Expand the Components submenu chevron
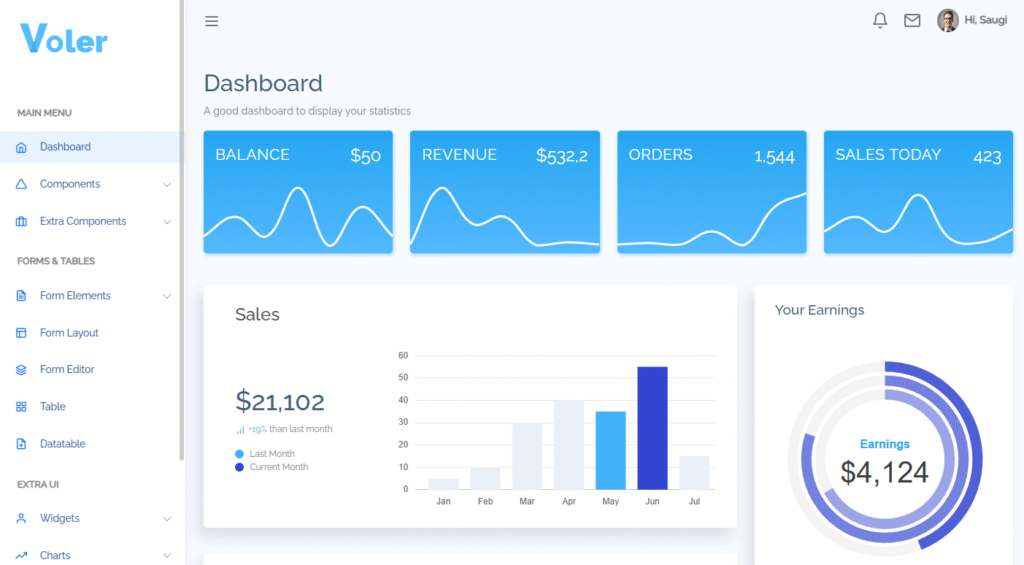1024x565 pixels. [167, 185]
